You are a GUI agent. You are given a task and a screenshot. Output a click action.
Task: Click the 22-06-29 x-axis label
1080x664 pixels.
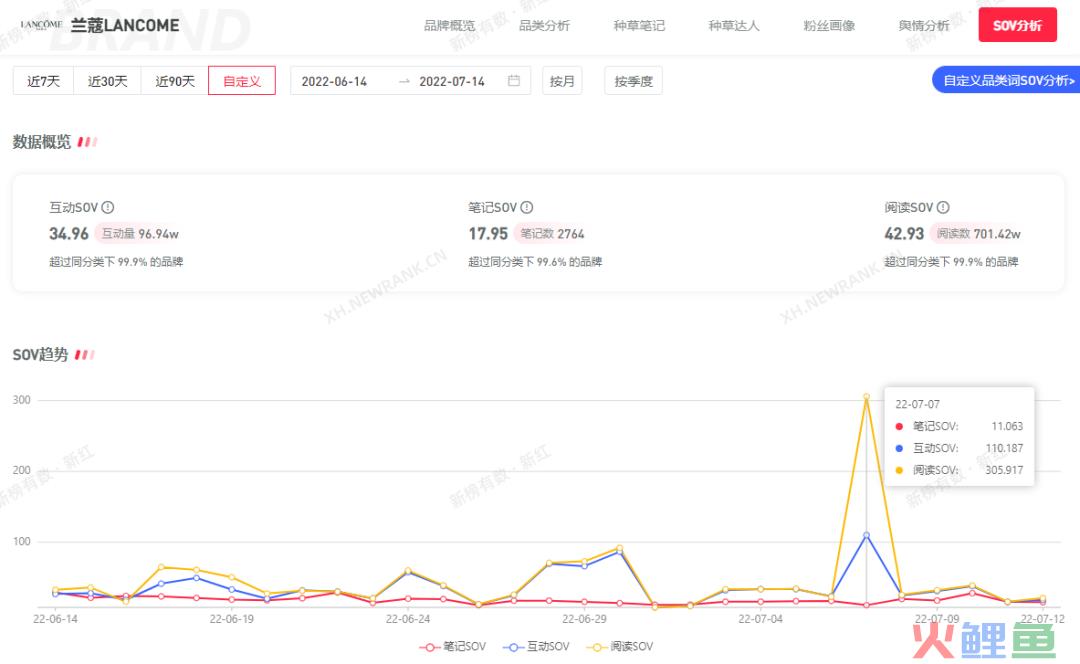click(584, 619)
